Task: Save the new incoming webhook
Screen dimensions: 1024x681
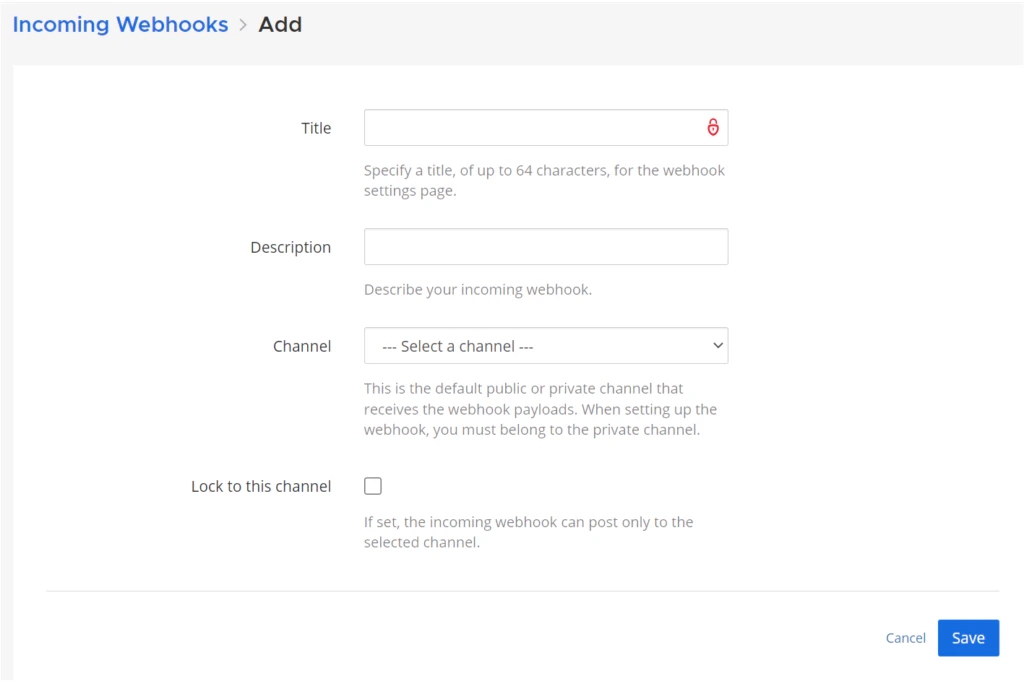Action: (x=967, y=637)
